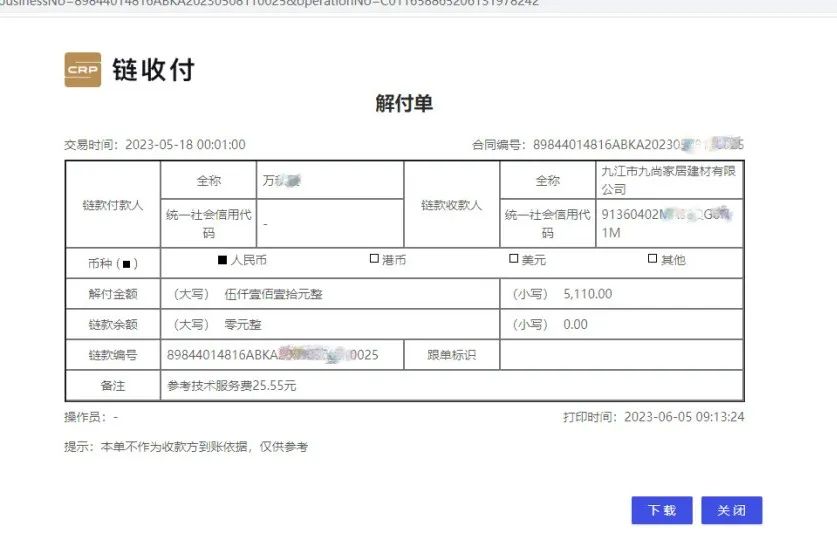Select the 港币 currency checkbox
Screen dimensions: 837x547
(x=374, y=259)
